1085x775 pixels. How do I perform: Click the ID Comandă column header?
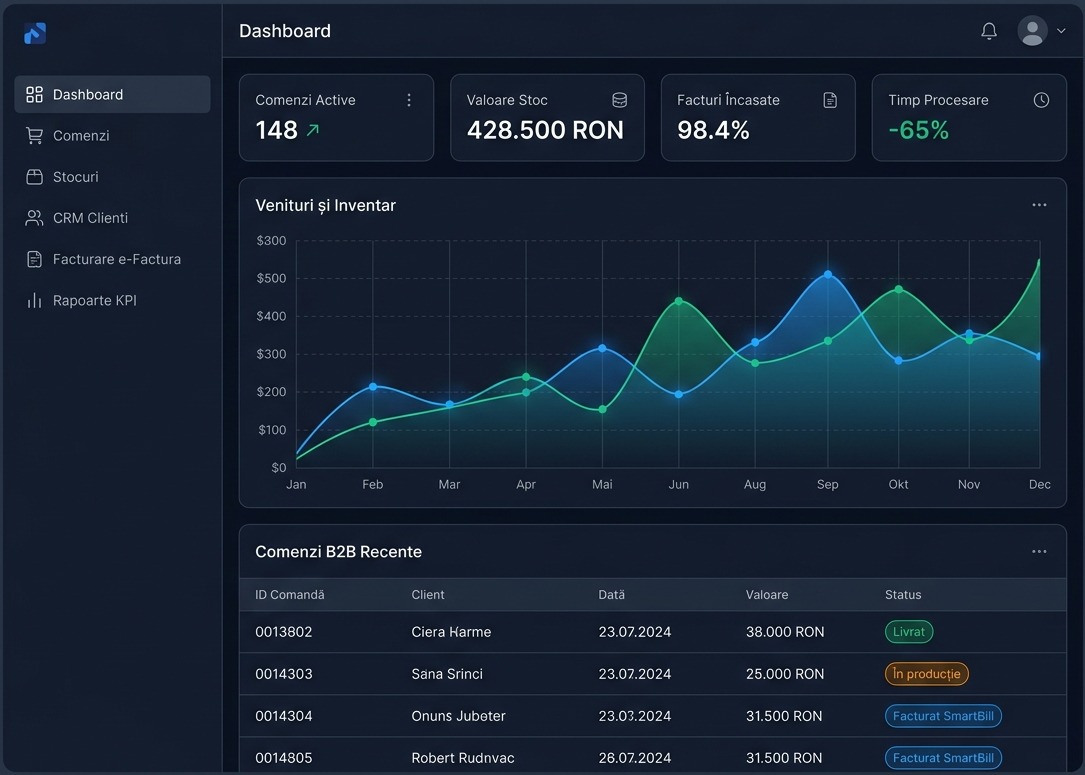[289, 594]
